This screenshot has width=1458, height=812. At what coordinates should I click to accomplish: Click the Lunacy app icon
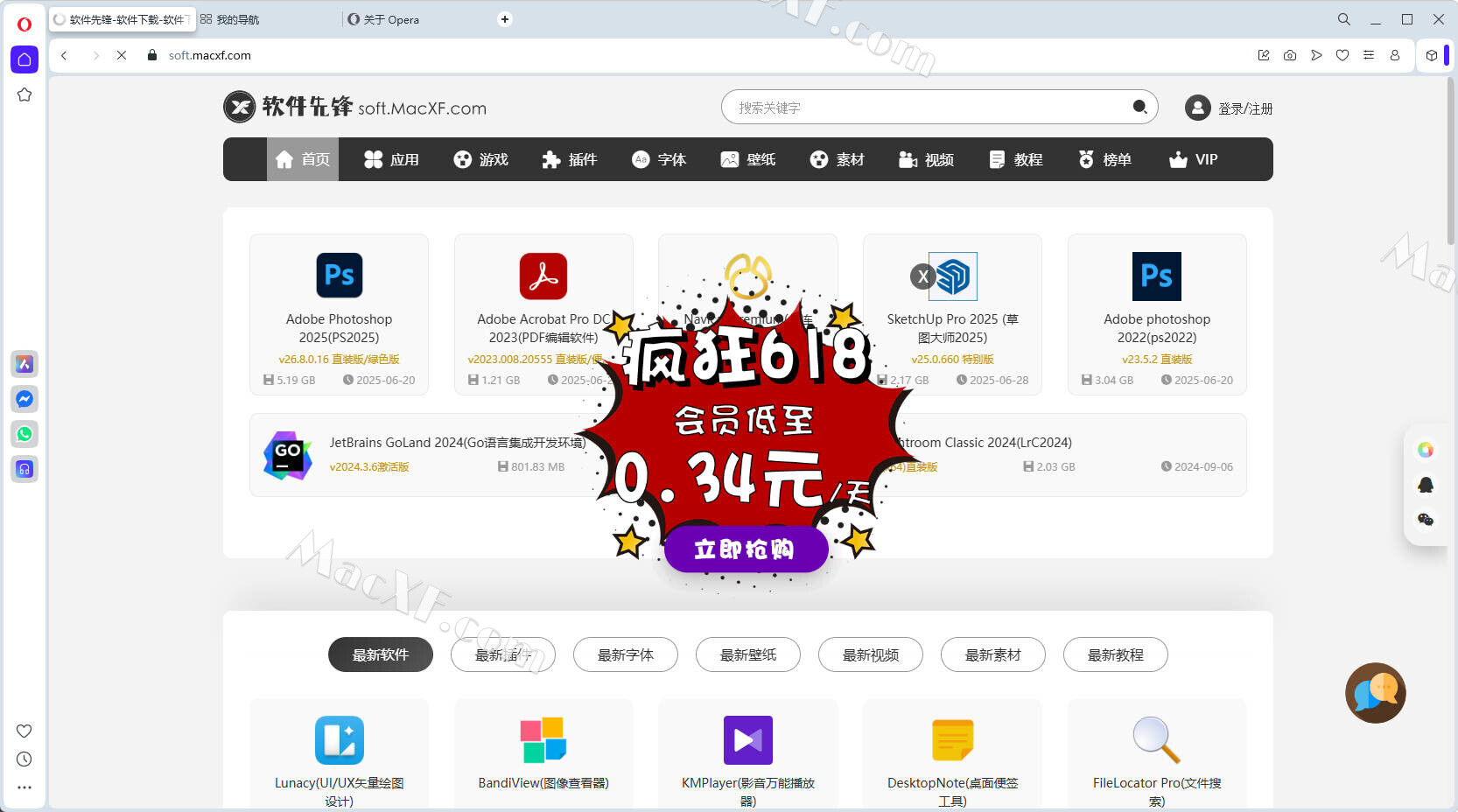tap(340, 740)
